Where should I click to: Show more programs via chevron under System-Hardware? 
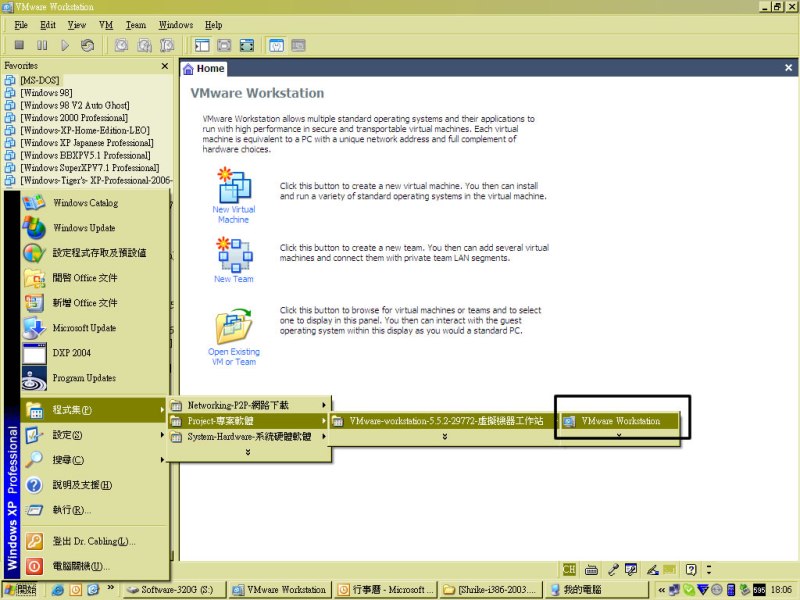[248, 452]
